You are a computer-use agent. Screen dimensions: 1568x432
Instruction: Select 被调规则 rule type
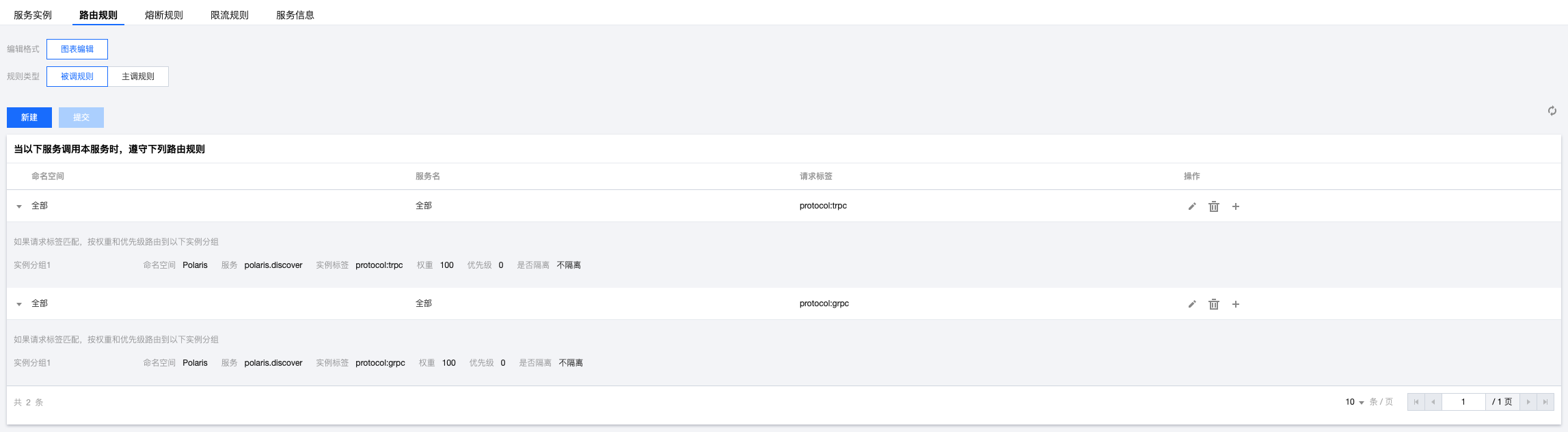(x=77, y=77)
